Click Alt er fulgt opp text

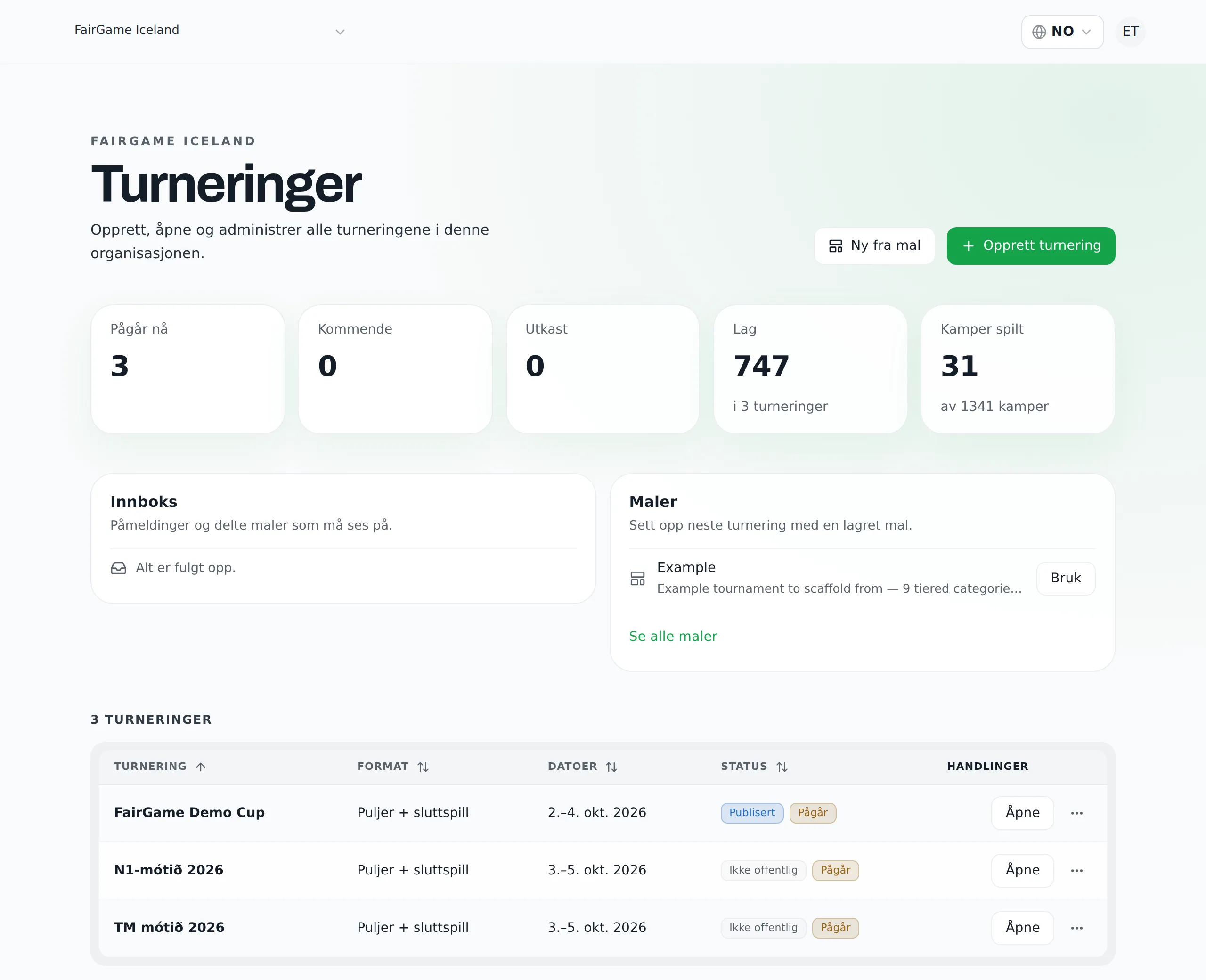coord(186,568)
